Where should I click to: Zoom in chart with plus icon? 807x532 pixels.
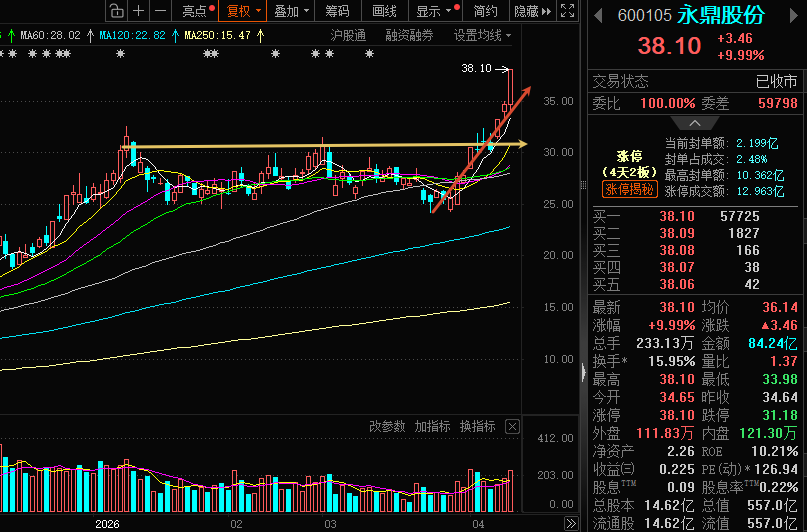coord(138,11)
